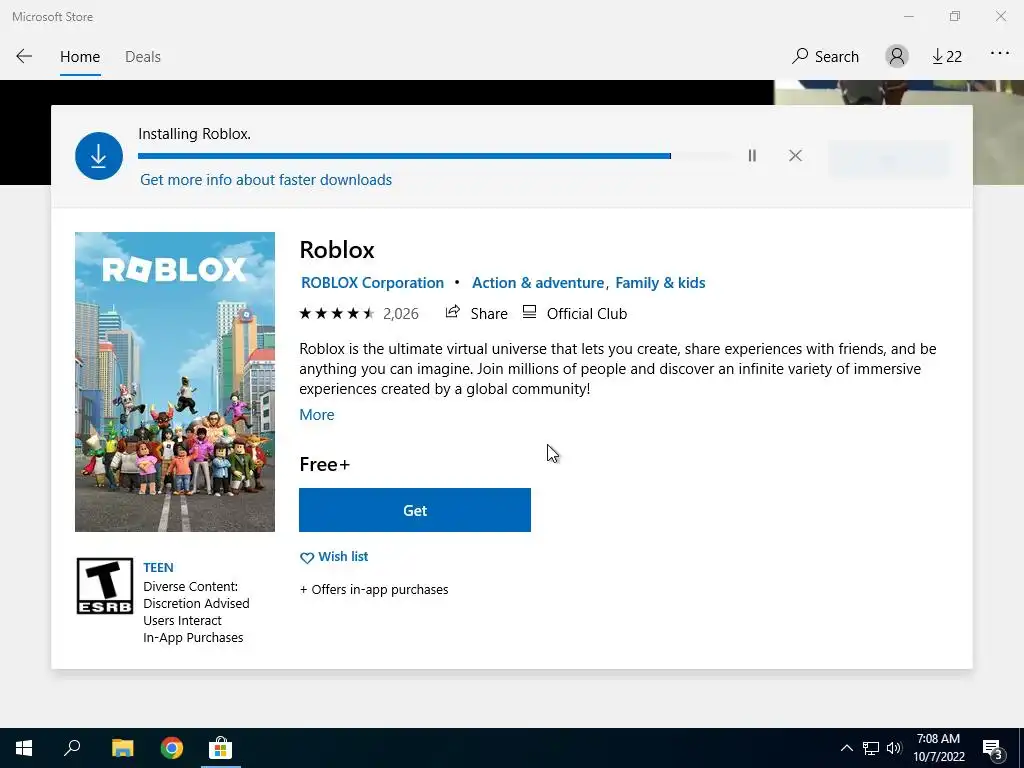The image size is (1024, 768).
Task: Share the Roblox app page
Action: [x=476, y=313]
